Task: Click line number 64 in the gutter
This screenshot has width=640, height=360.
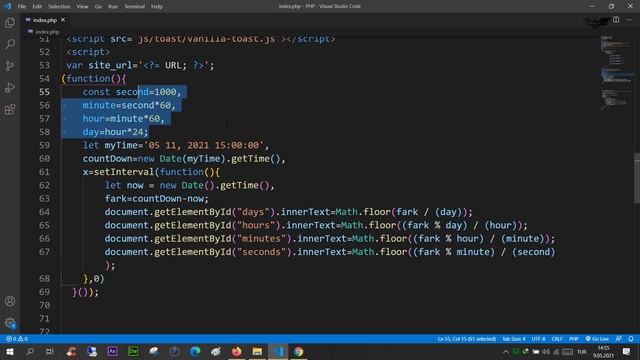Action: tap(44, 212)
